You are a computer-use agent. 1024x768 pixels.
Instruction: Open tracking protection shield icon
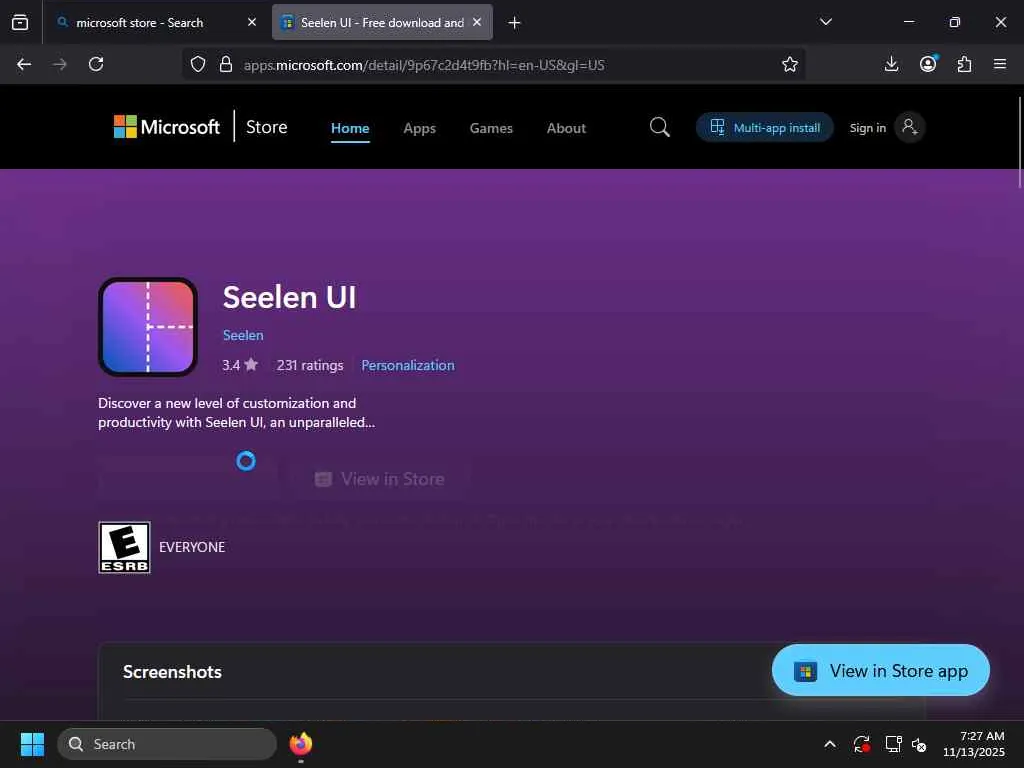[198, 64]
